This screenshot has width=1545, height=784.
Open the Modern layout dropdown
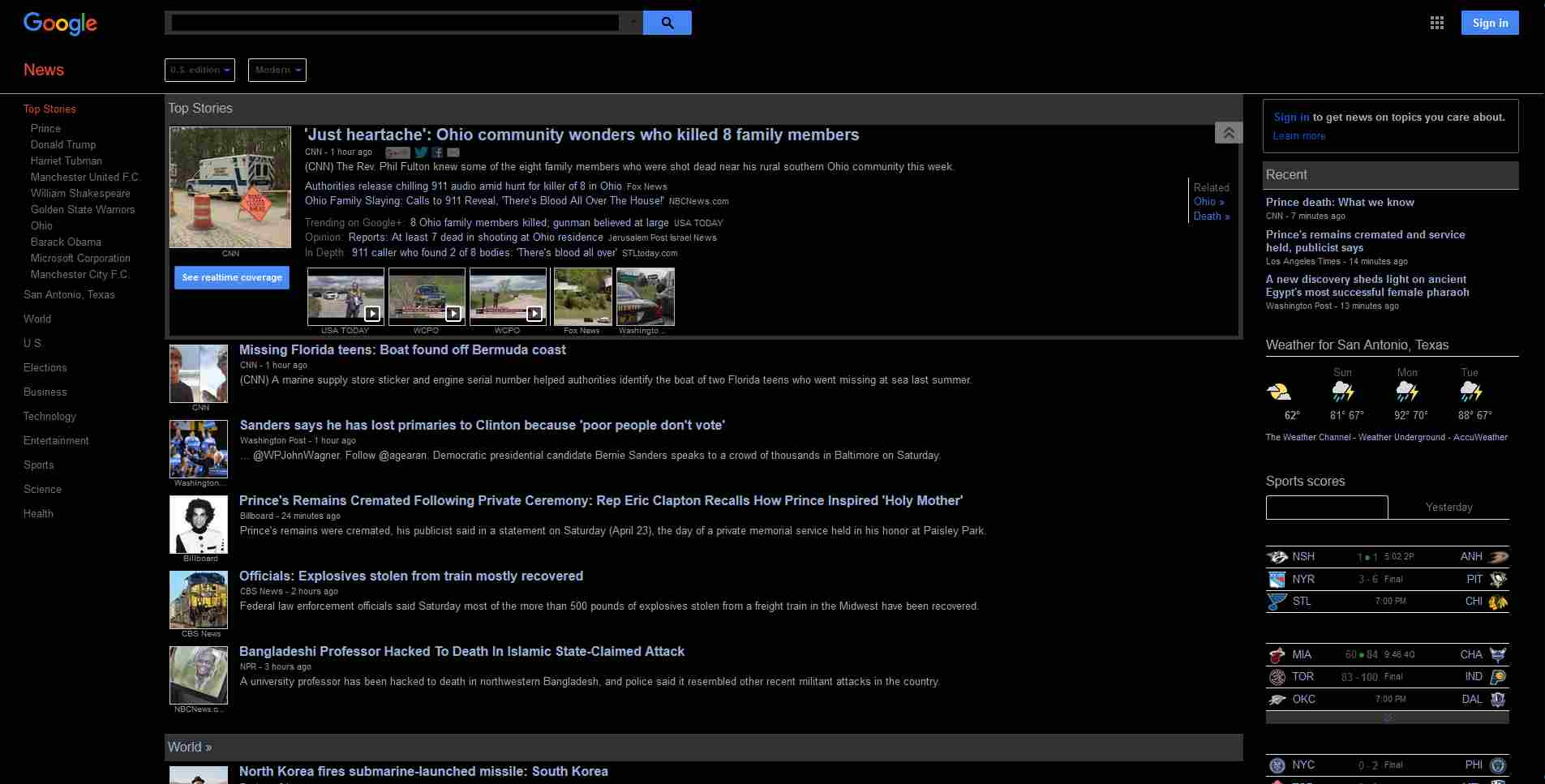(x=277, y=70)
